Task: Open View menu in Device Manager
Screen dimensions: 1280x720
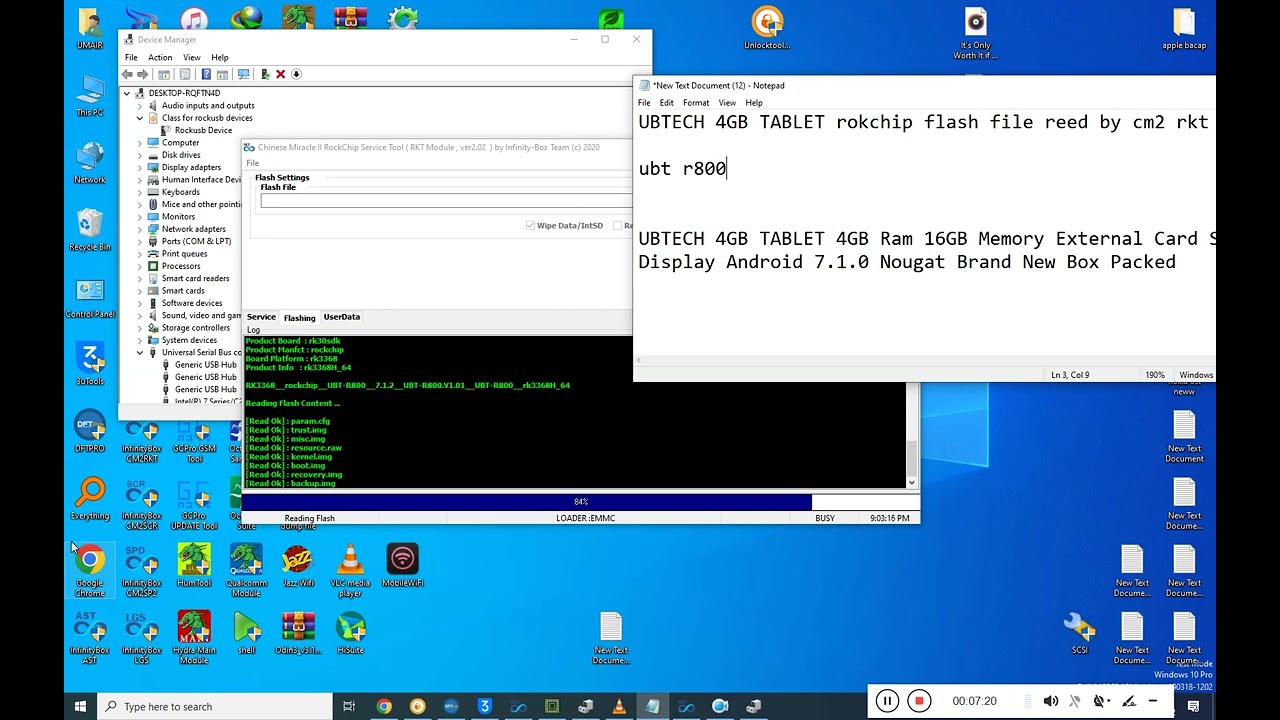Action: tap(191, 57)
